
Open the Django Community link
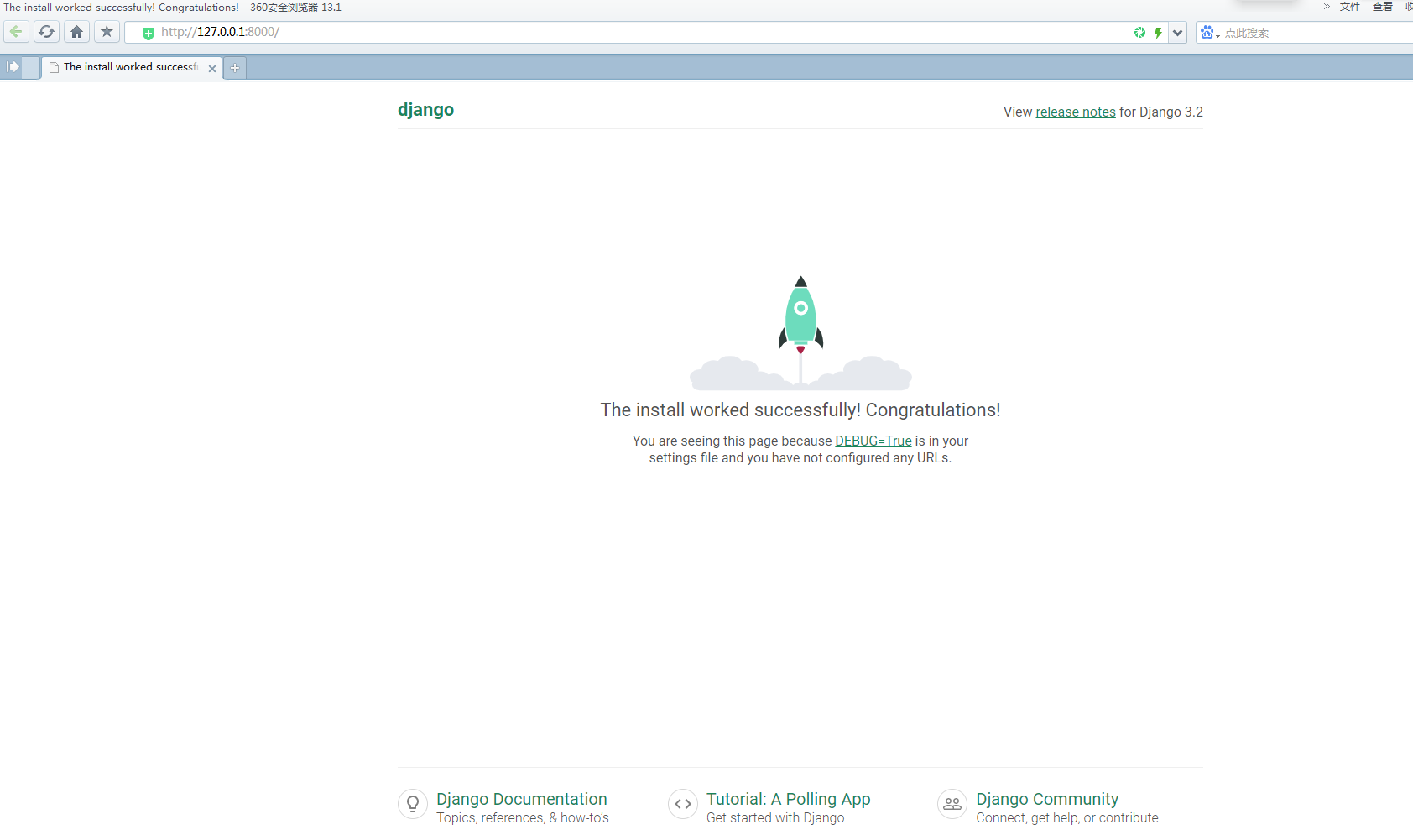(1047, 799)
